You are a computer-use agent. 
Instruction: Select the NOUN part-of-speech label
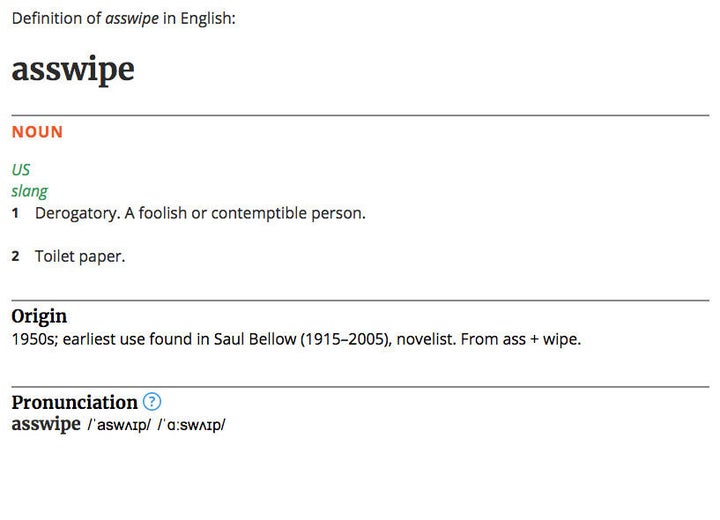(x=37, y=132)
